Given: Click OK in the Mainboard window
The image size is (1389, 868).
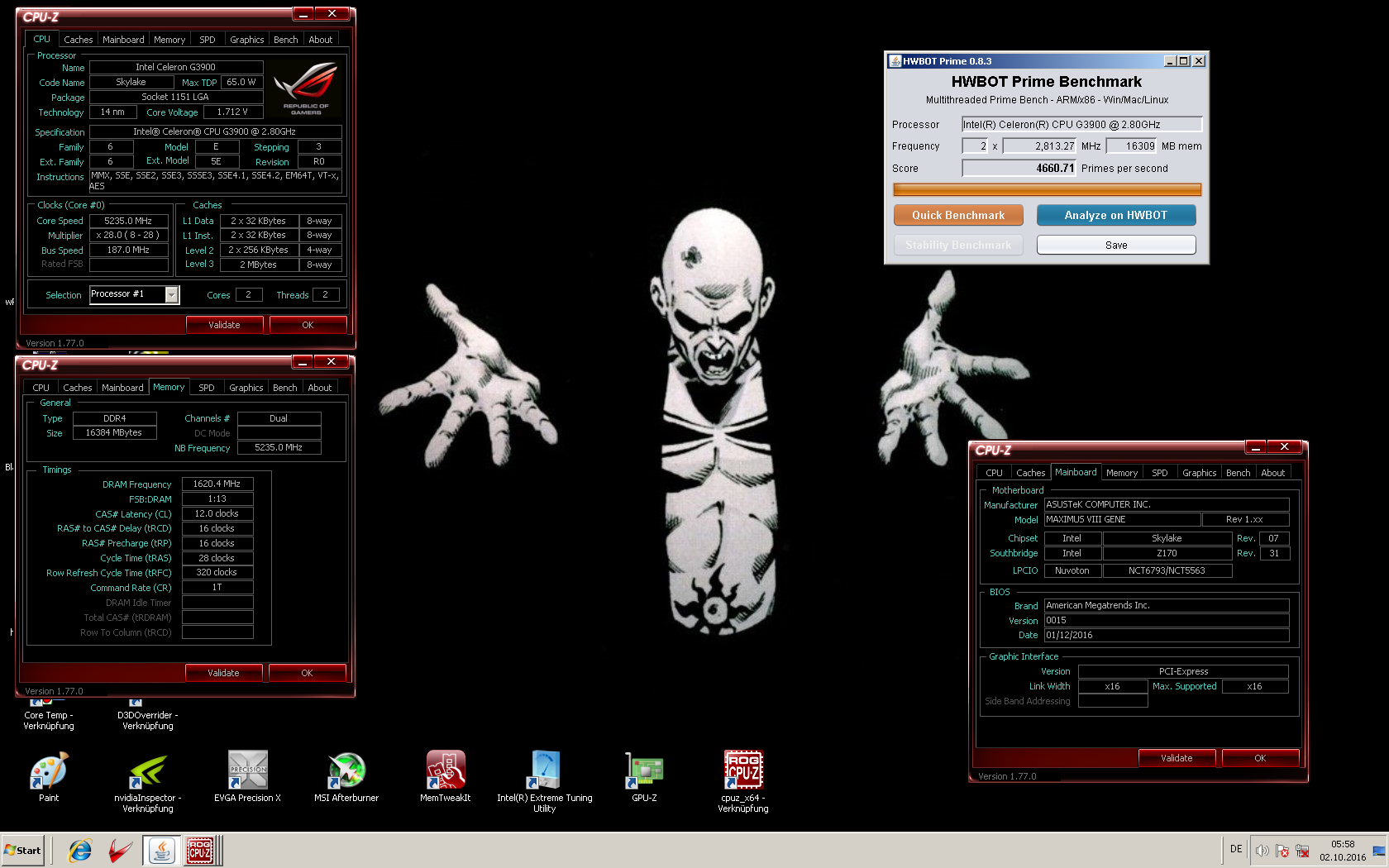Looking at the screenshot, I should (x=1260, y=758).
